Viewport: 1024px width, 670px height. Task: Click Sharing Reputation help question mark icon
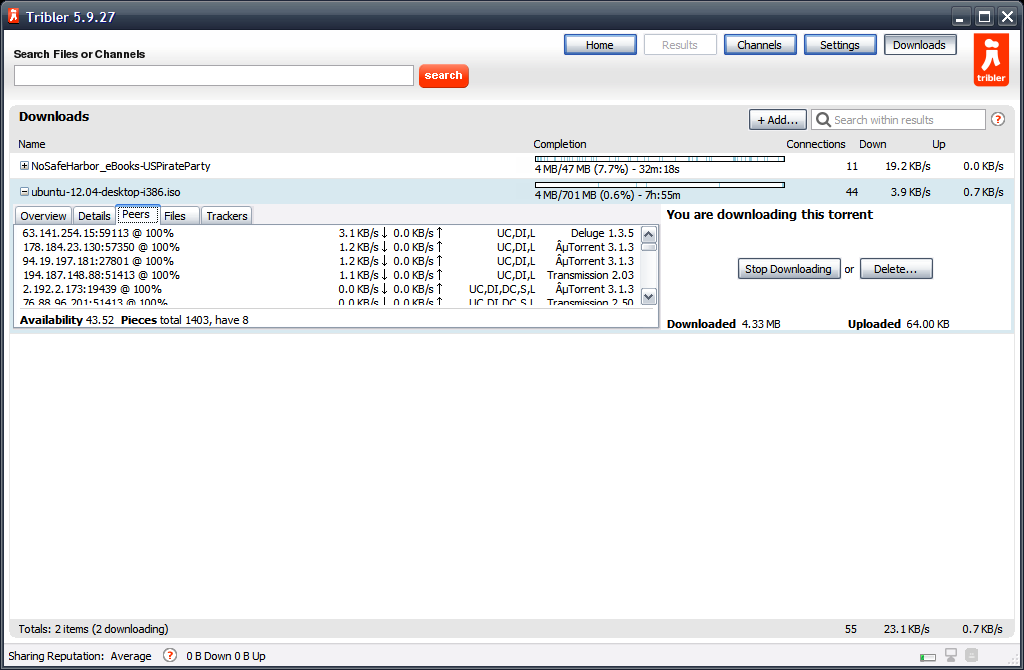click(x=170, y=655)
